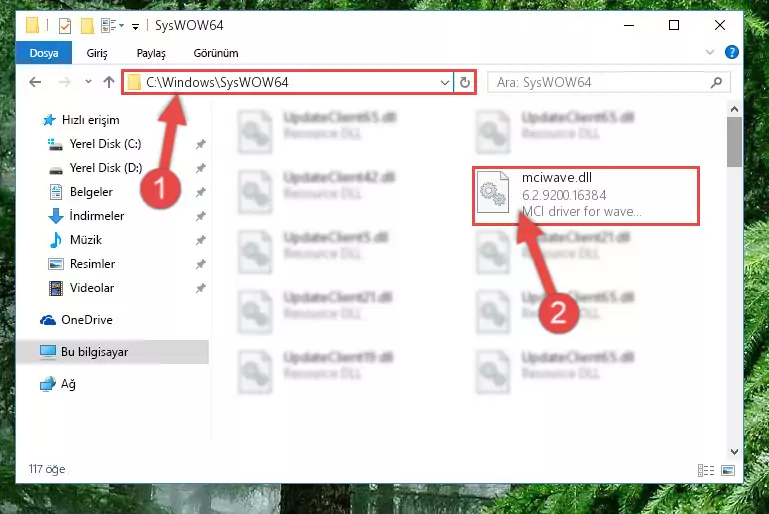Switch to the Giriş ribbon tab
769x514 pixels.
pyautogui.click(x=97, y=53)
